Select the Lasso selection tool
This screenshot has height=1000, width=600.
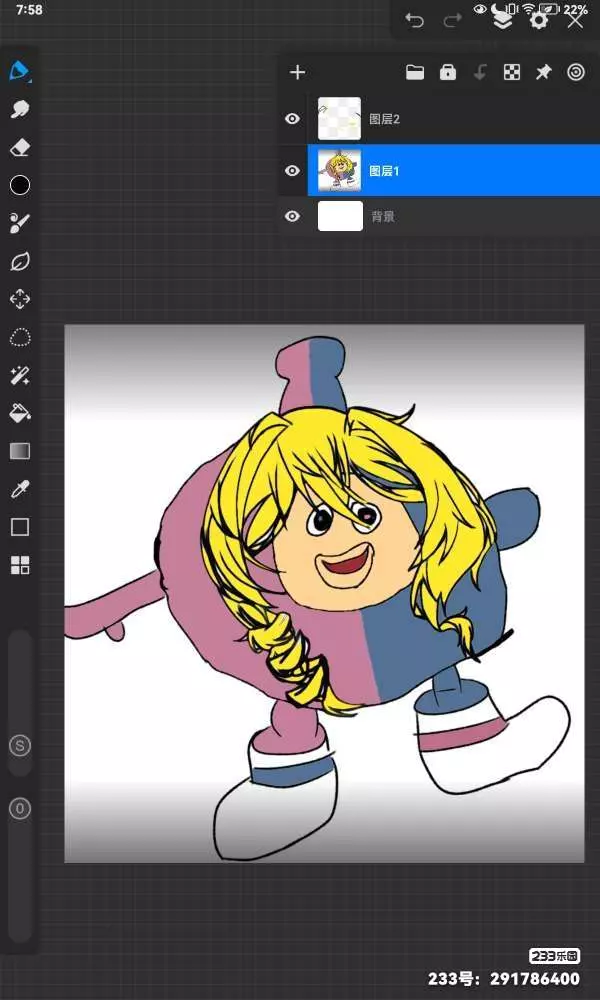tap(19, 337)
